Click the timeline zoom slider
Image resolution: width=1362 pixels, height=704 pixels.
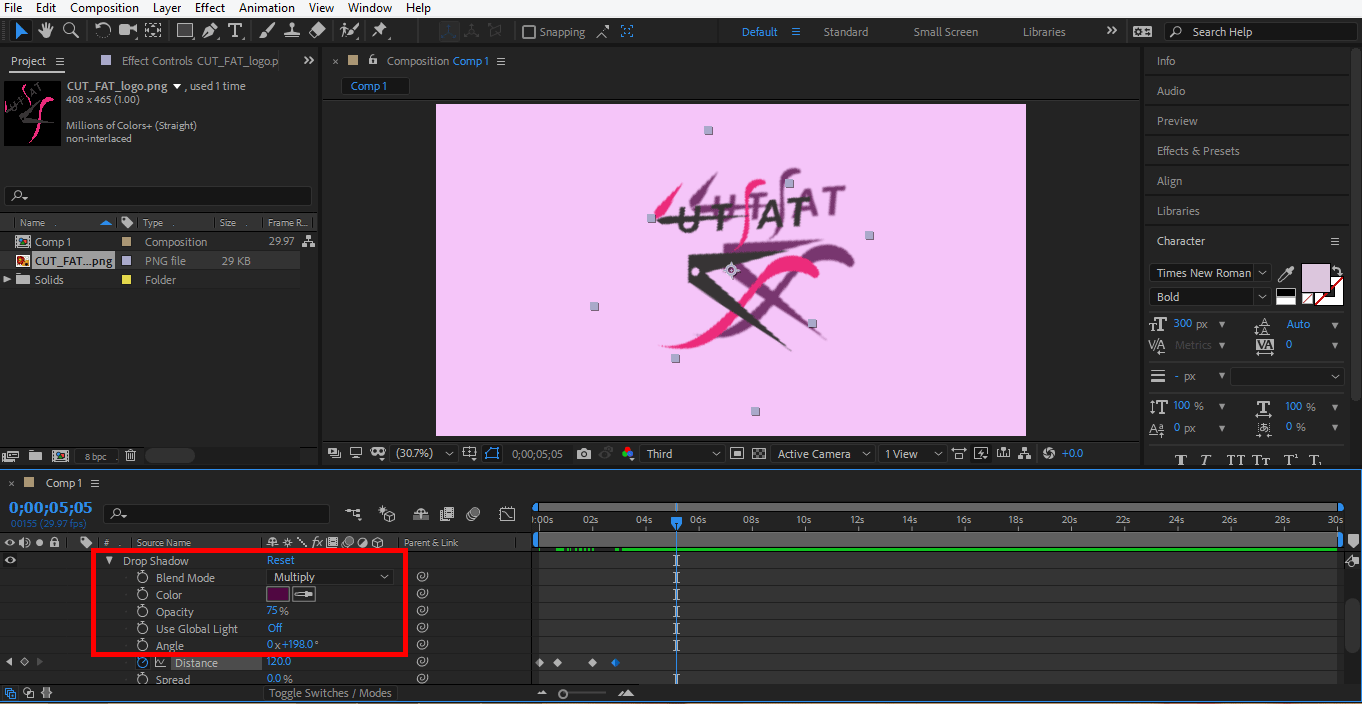pyautogui.click(x=563, y=694)
